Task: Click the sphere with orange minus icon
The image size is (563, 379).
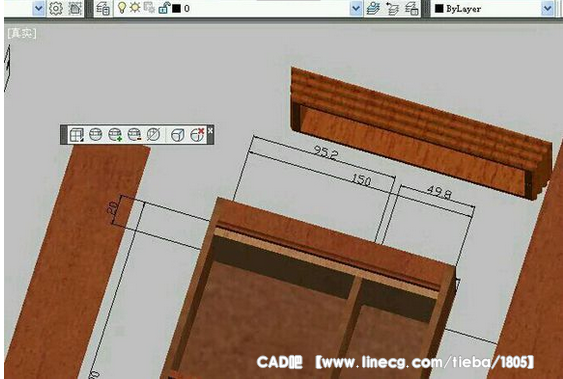Action: point(134,135)
